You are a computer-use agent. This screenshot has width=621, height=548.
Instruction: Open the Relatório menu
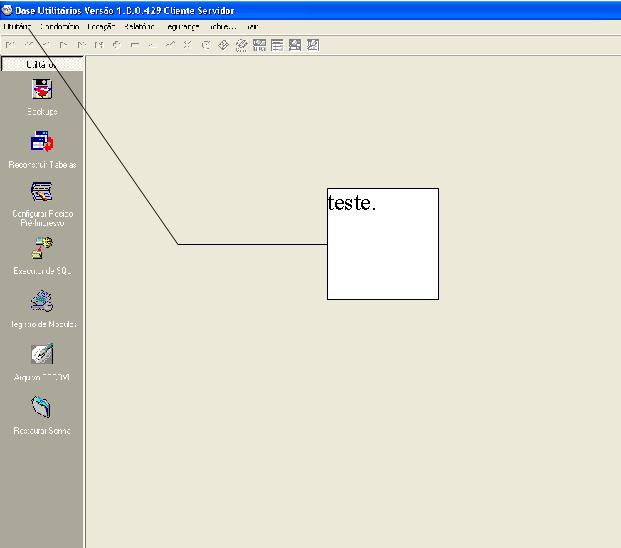(x=139, y=26)
